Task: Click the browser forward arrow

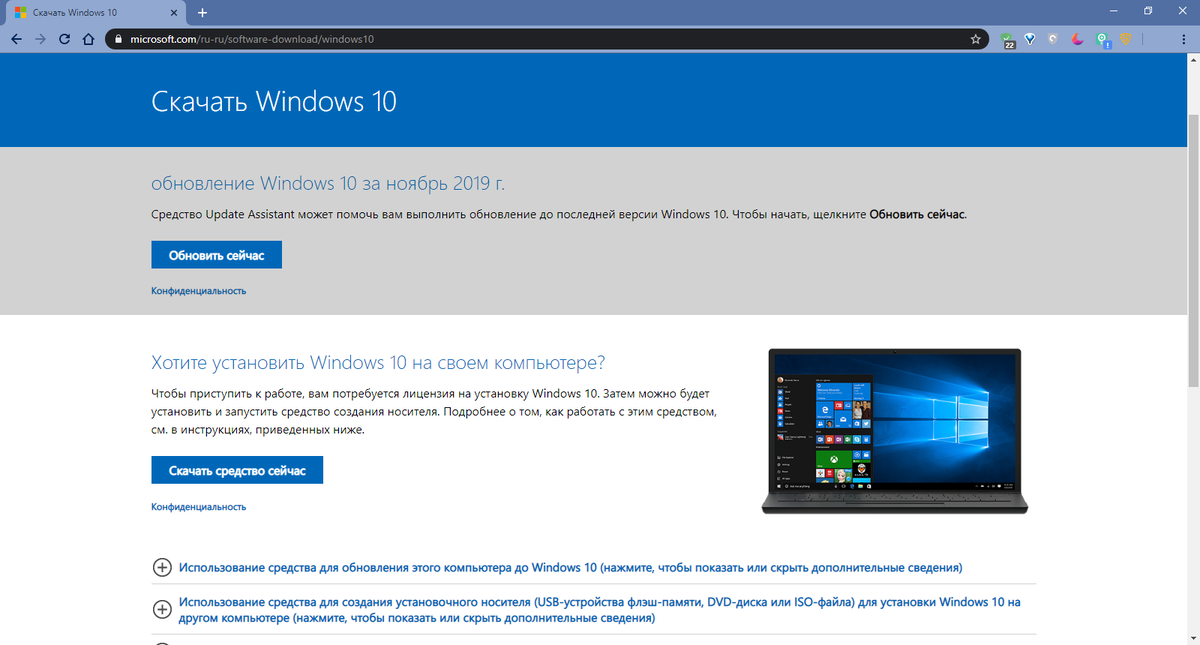Action: pos(40,39)
